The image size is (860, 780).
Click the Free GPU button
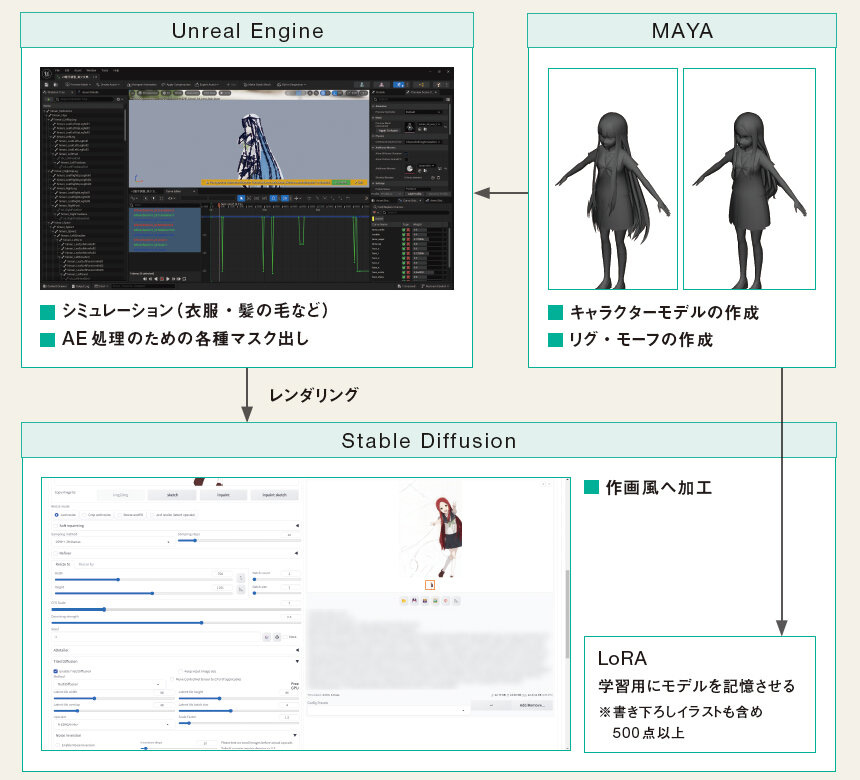tap(295, 686)
